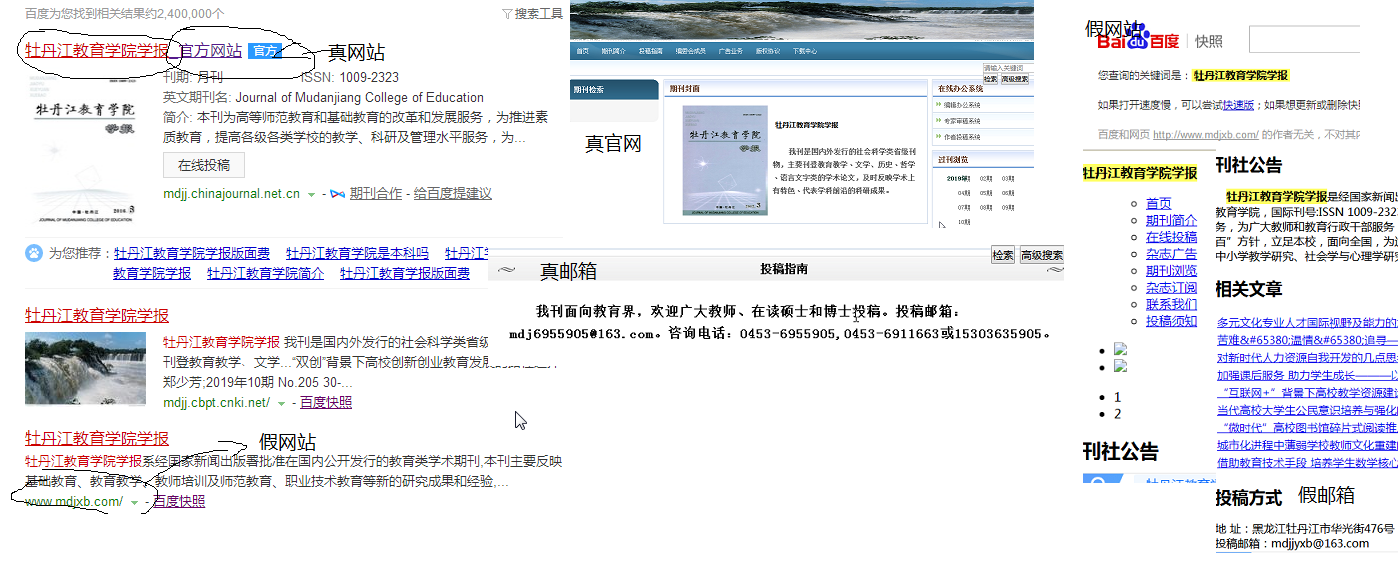Click 联系我们 in the snapshot page bulleted menu

[x=1171, y=305]
